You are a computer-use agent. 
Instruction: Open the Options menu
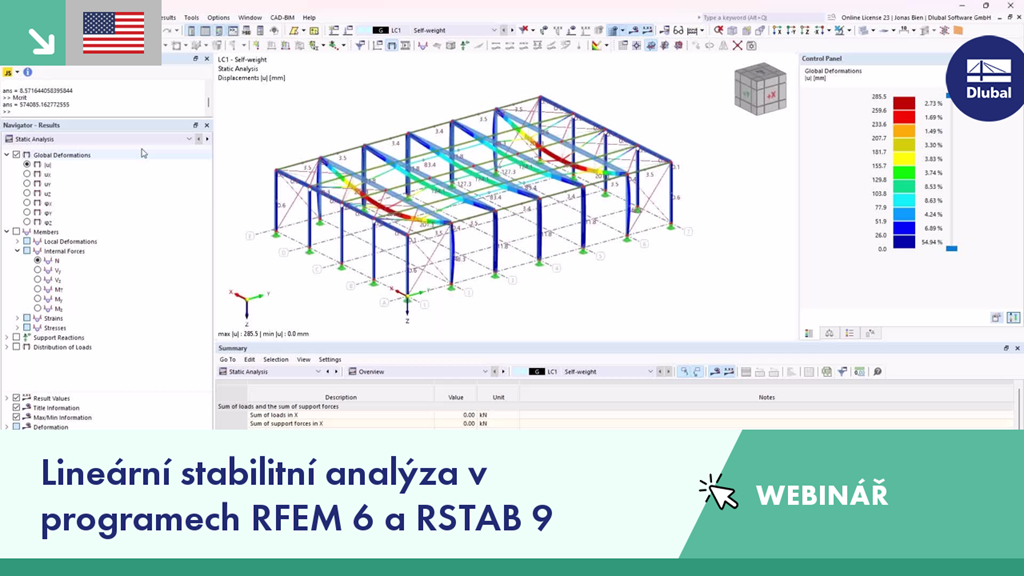218,18
